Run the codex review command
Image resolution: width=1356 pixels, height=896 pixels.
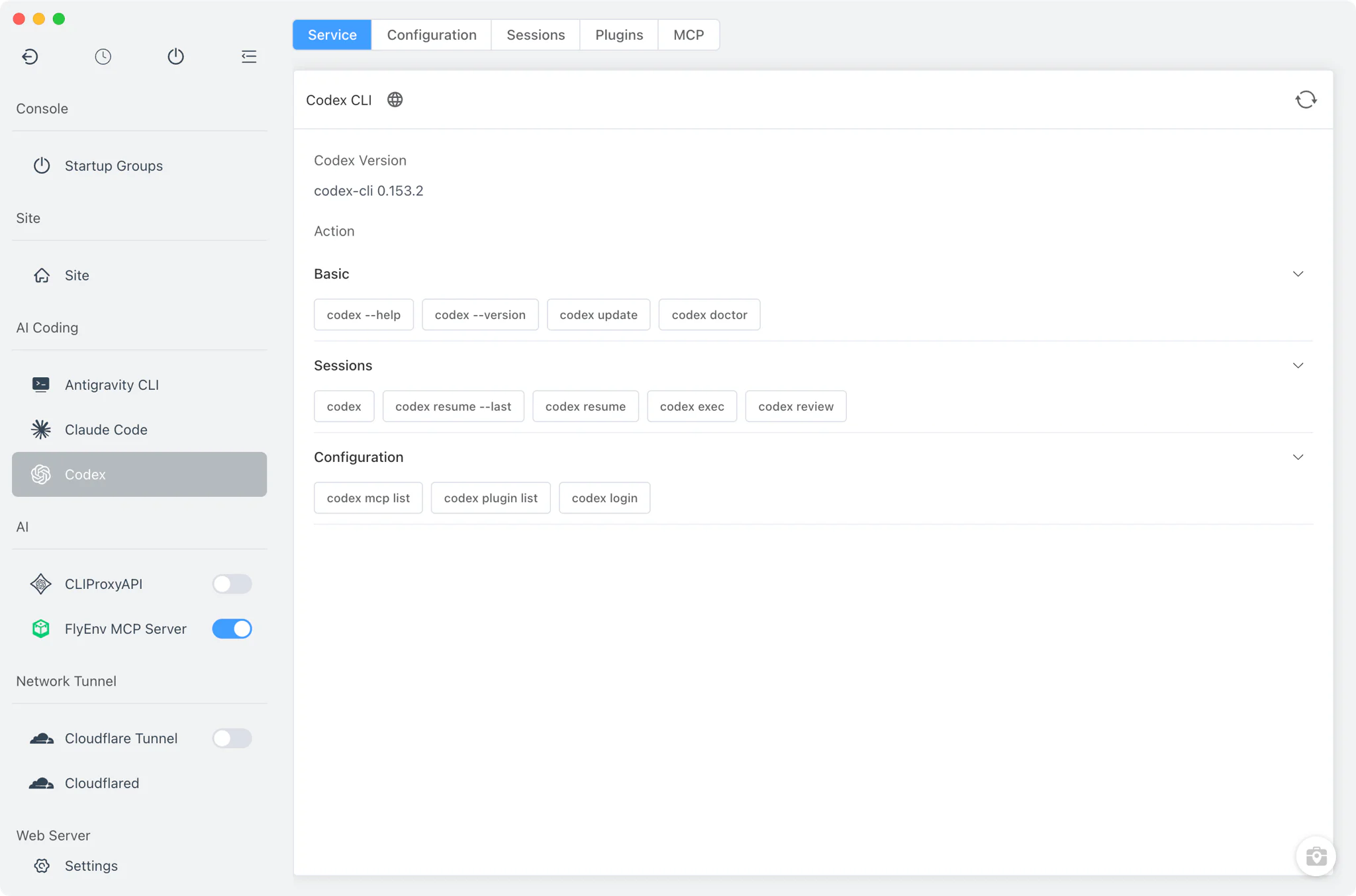tap(796, 406)
